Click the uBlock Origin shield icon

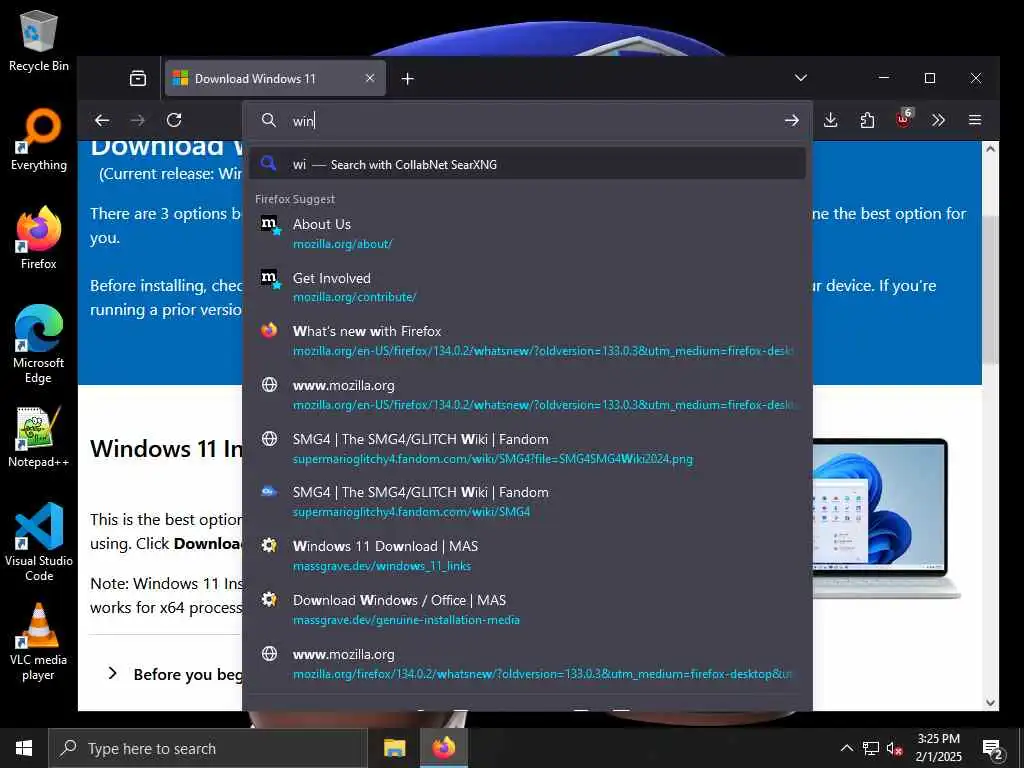pos(903,120)
